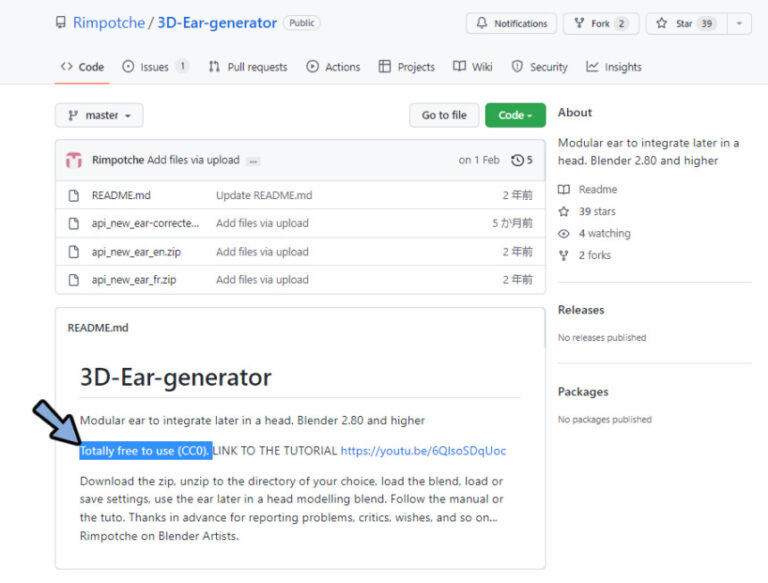Viewport: 768px width, 583px height.
Task: Open the 2 forks link
Action: pyautogui.click(x=595, y=255)
